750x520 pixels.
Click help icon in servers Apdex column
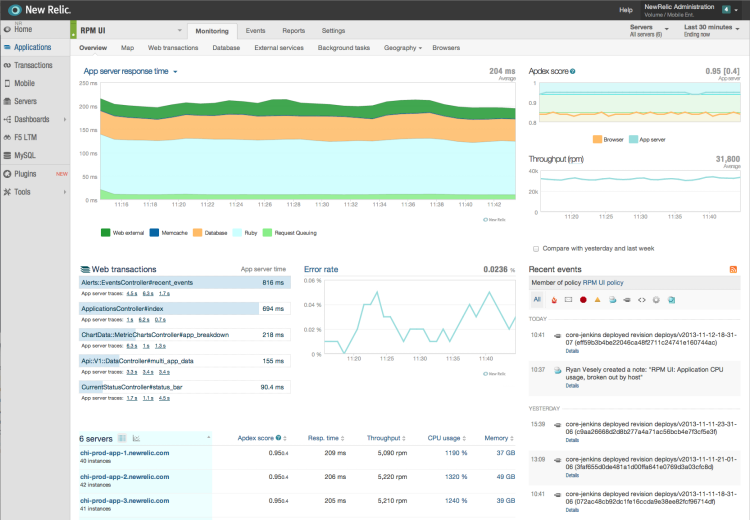pyautogui.click(x=278, y=438)
